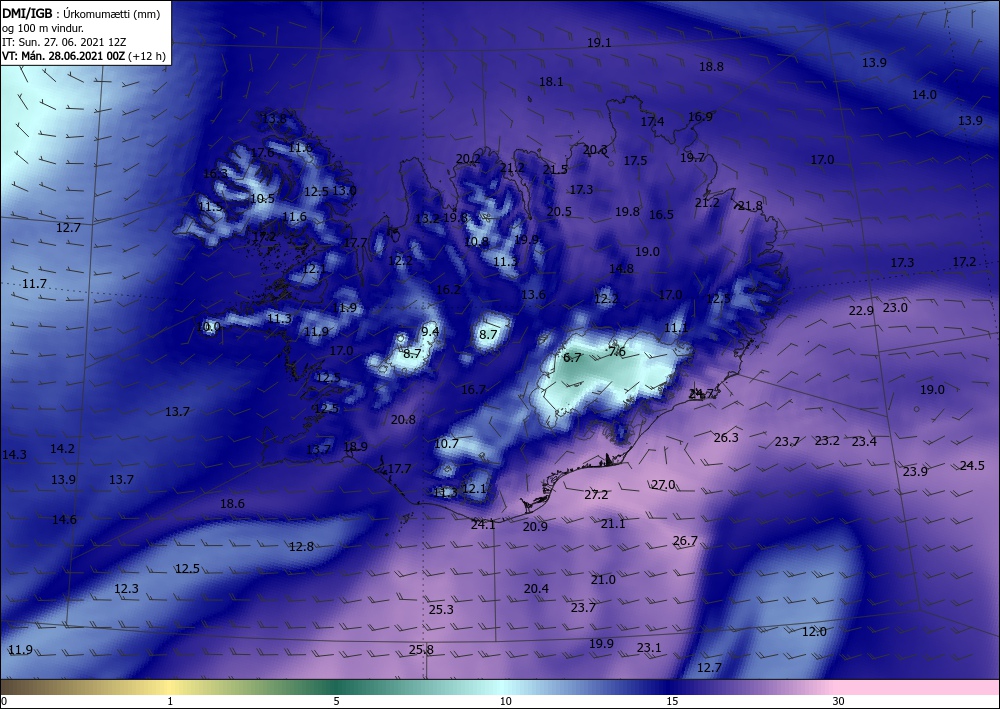Click the 25.8 value near the bottom
The image size is (1000, 709).
tap(421, 650)
